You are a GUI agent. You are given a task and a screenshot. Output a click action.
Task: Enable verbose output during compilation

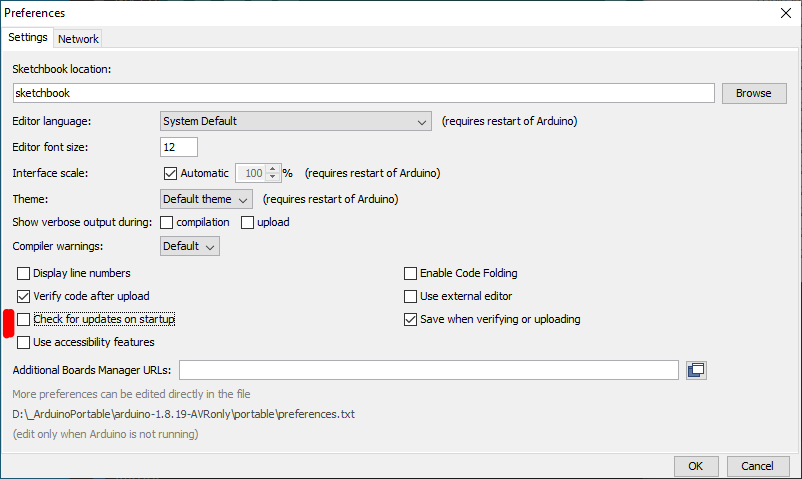167,222
